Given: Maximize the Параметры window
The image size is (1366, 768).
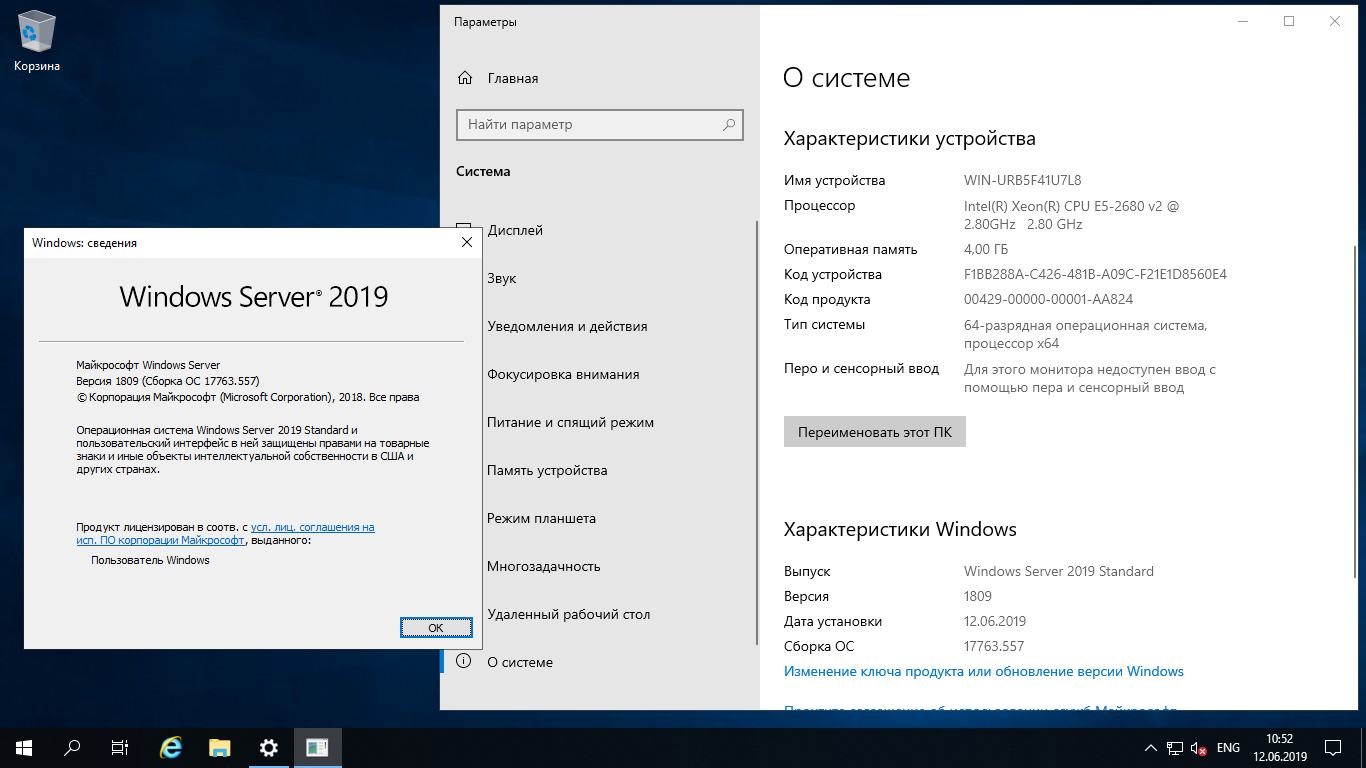Looking at the screenshot, I should point(1289,21).
